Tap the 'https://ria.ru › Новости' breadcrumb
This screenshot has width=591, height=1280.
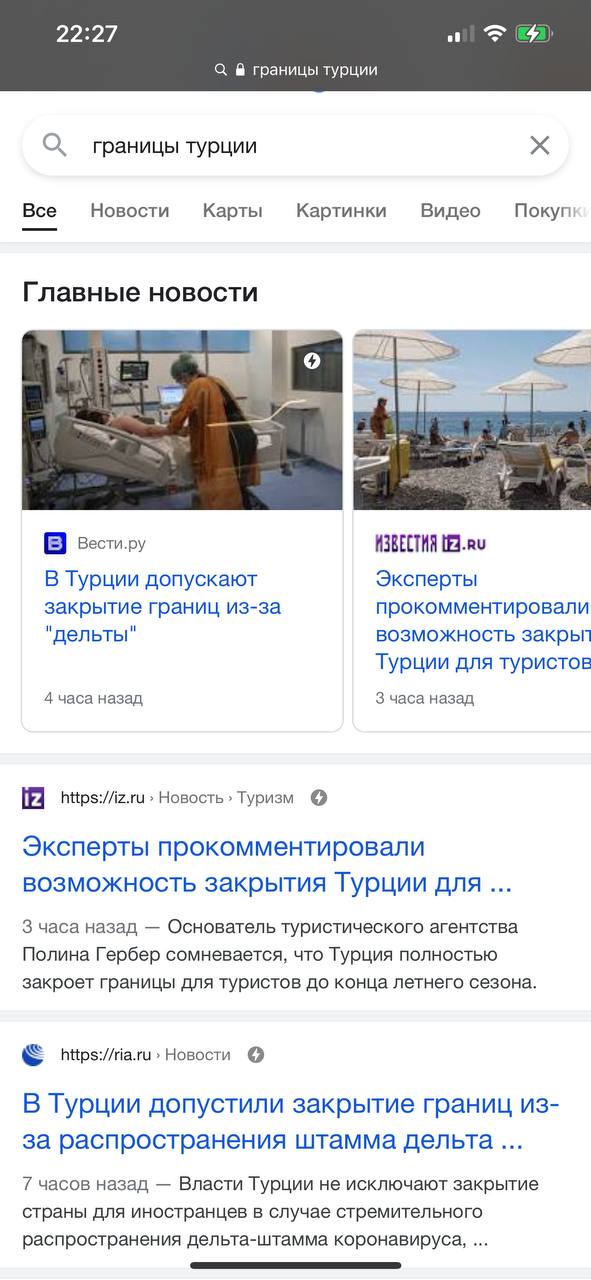(x=145, y=1054)
